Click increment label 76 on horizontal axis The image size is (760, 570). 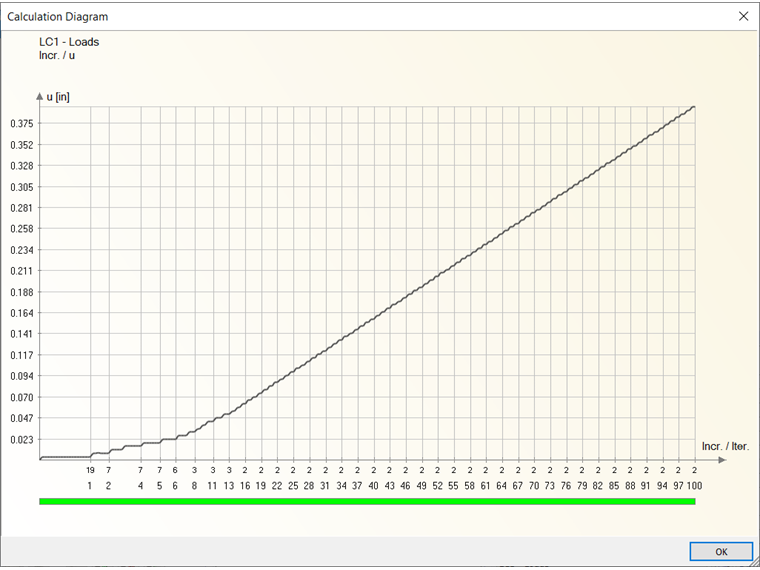(x=566, y=486)
